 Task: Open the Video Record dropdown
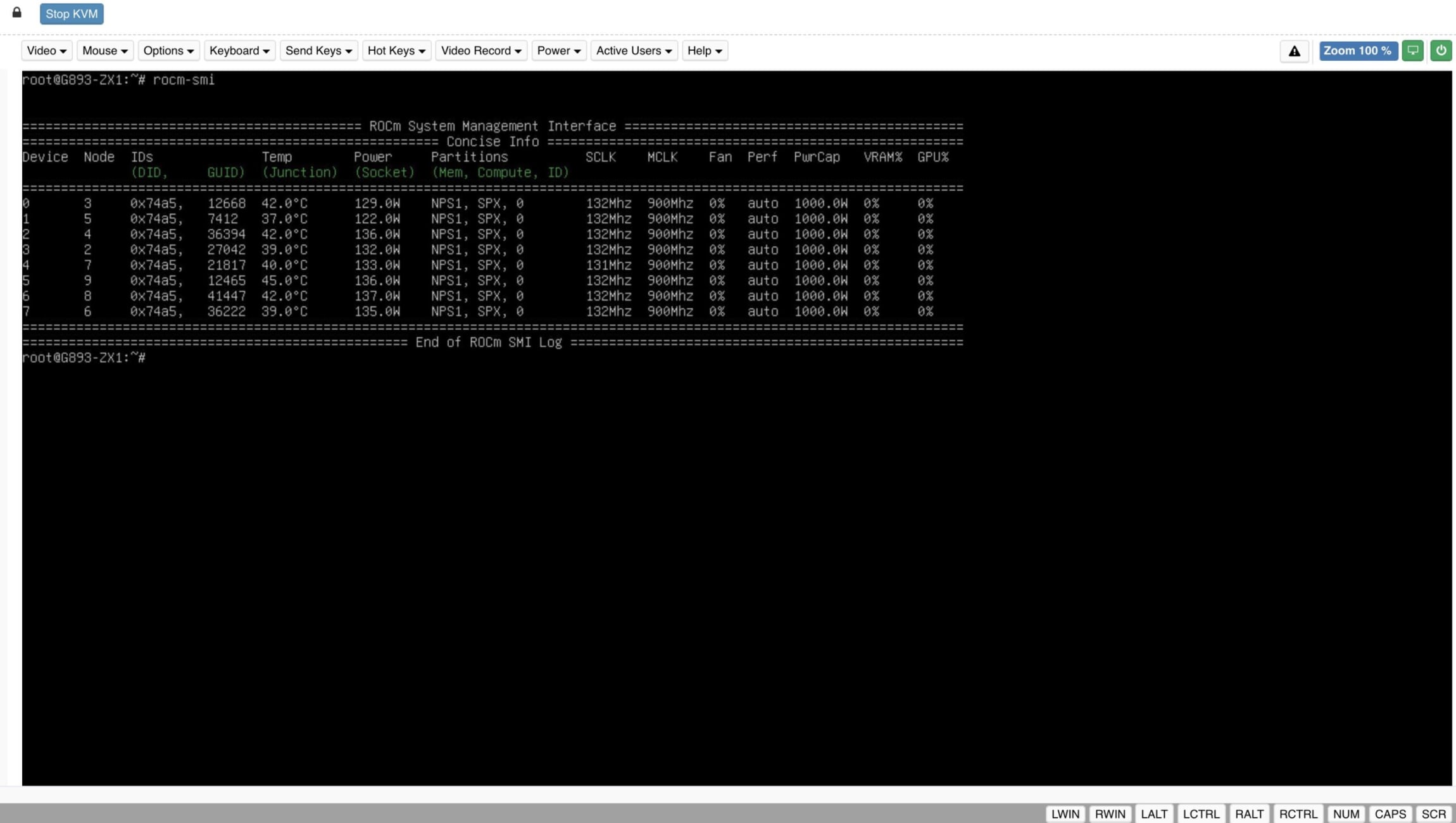click(x=480, y=51)
